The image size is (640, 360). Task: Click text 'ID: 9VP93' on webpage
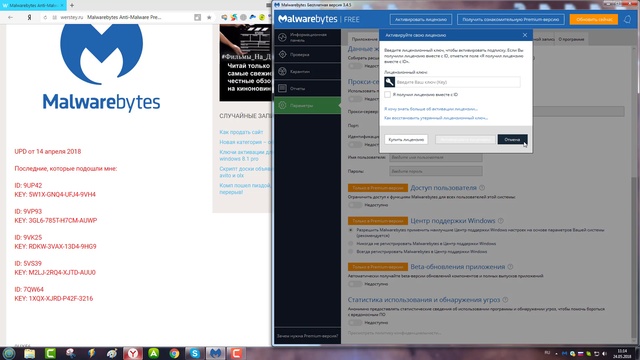coord(28,211)
